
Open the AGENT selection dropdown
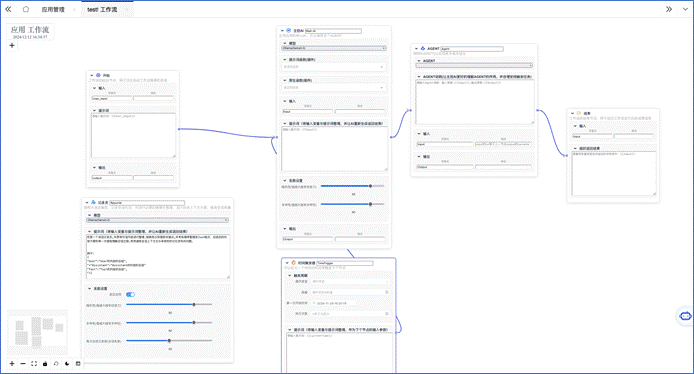474,66
